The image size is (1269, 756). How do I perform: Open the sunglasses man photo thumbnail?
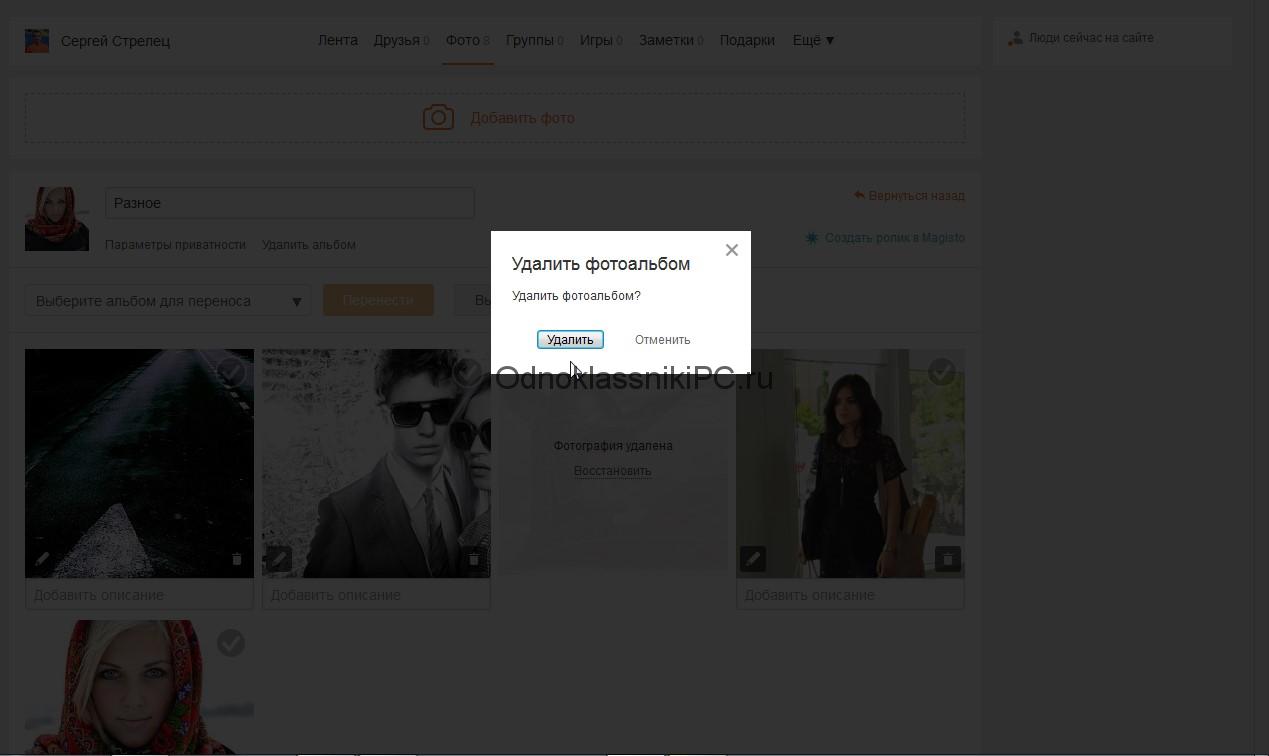coord(376,463)
